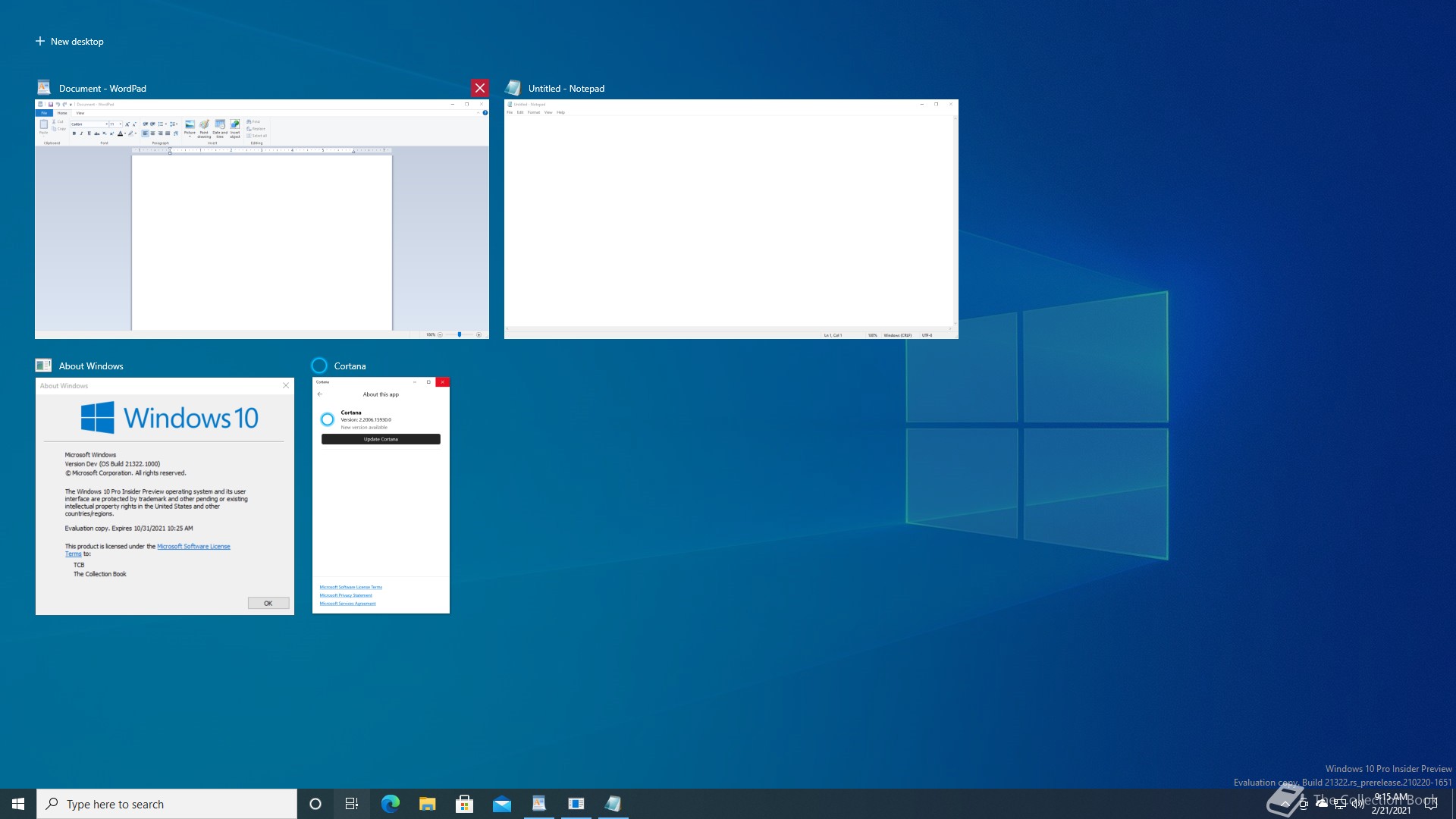The width and height of the screenshot is (1456, 819).
Task: Switch to the Untitled - Notepad thumbnail
Action: 730,218
